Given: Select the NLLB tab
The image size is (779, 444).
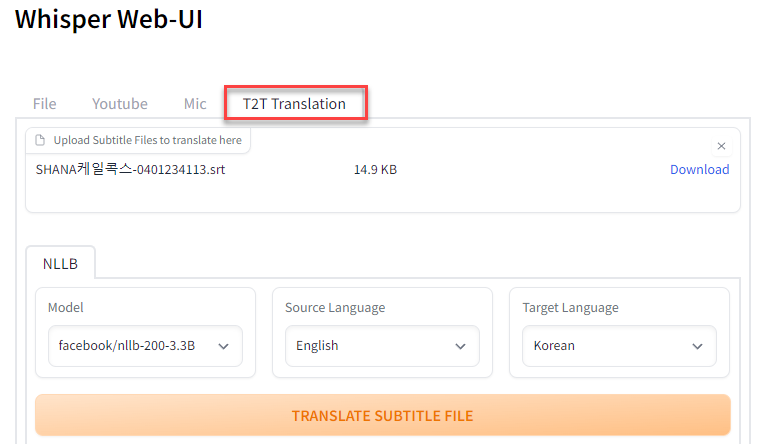Looking at the screenshot, I should [x=60, y=265].
